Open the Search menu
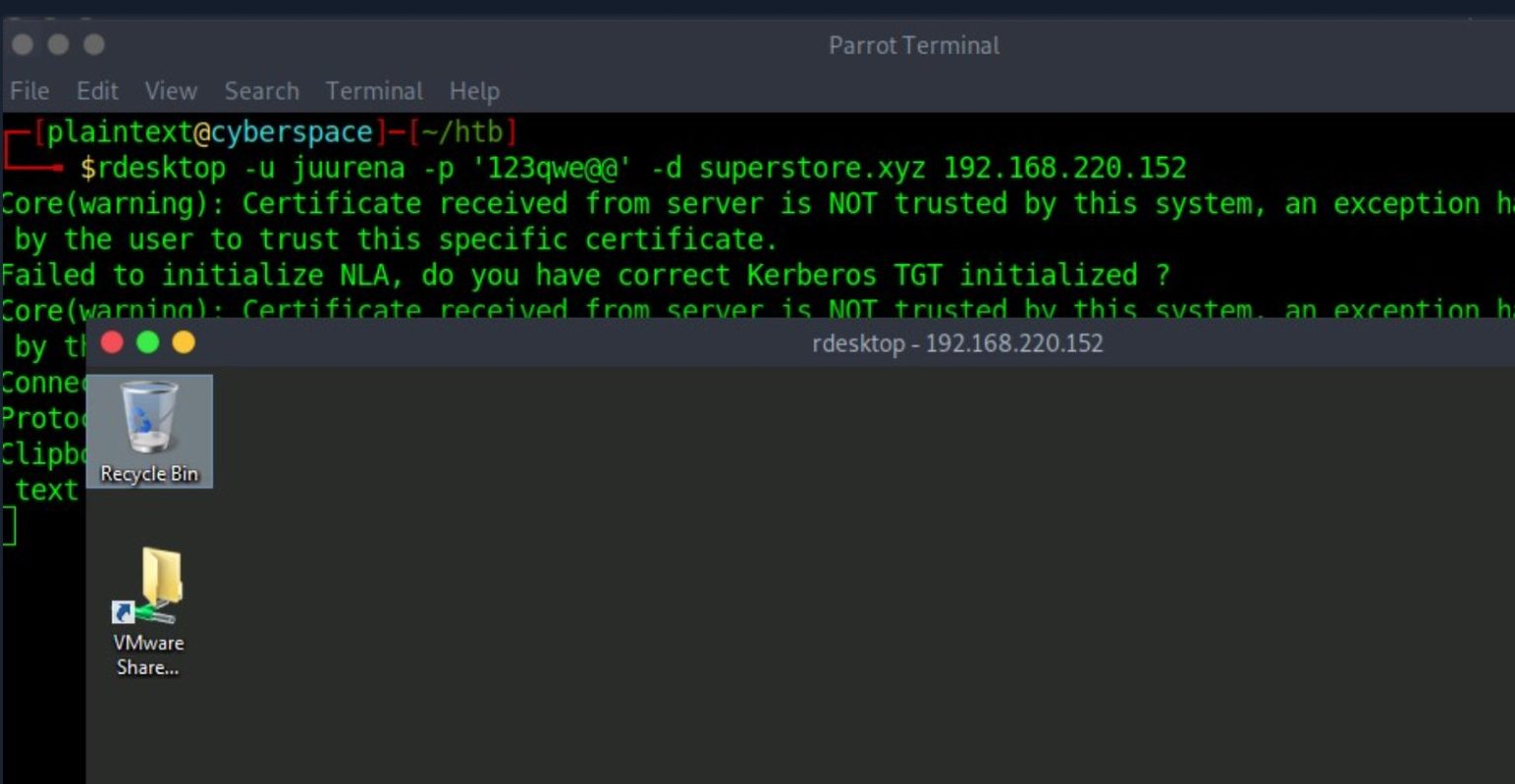The width and height of the screenshot is (1515, 784). [x=261, y=91]
